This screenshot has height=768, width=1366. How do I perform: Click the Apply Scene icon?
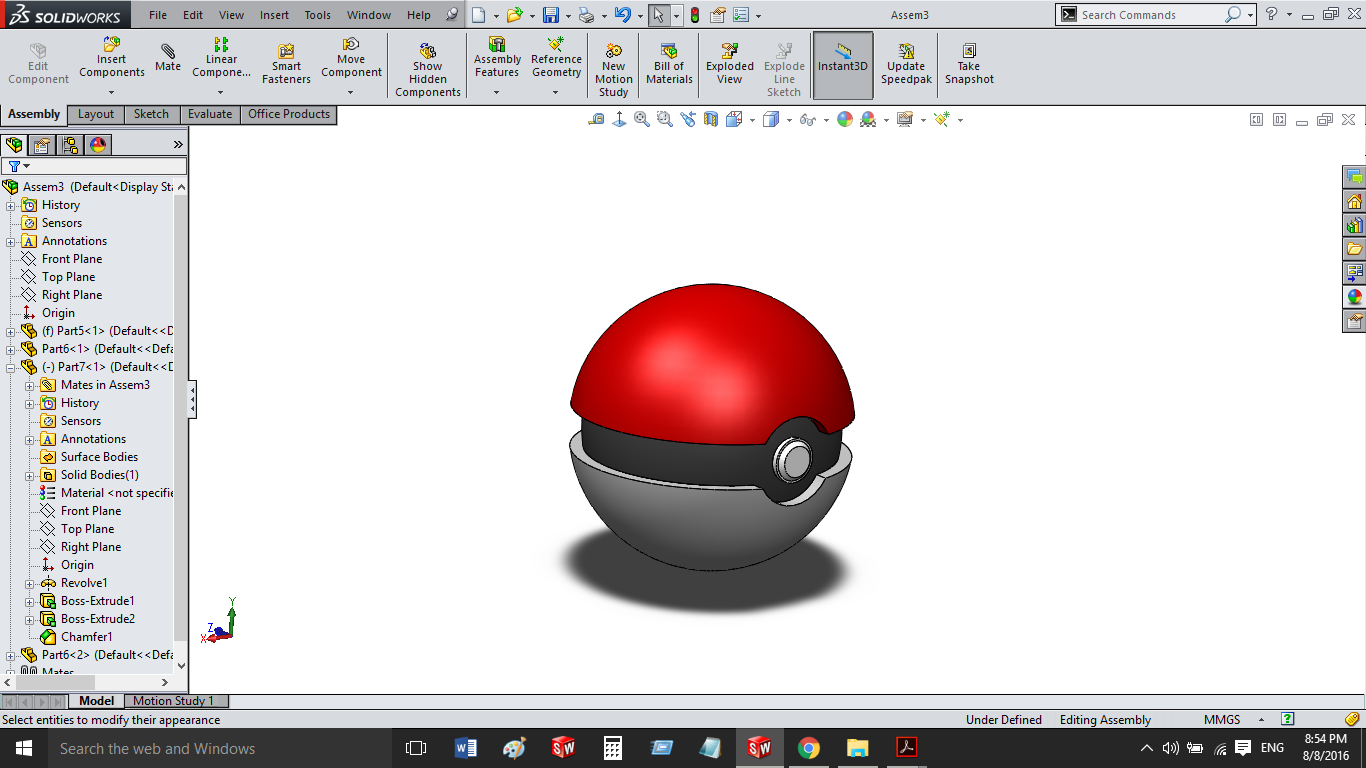coord(868,119)
